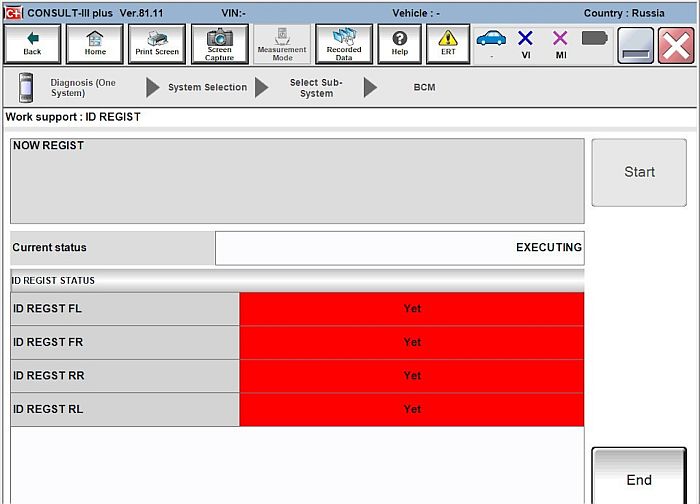Click the red Yet status for FL
Image resolution: width=700 pixels, height=504 pixels.
[x=412, y=309]
